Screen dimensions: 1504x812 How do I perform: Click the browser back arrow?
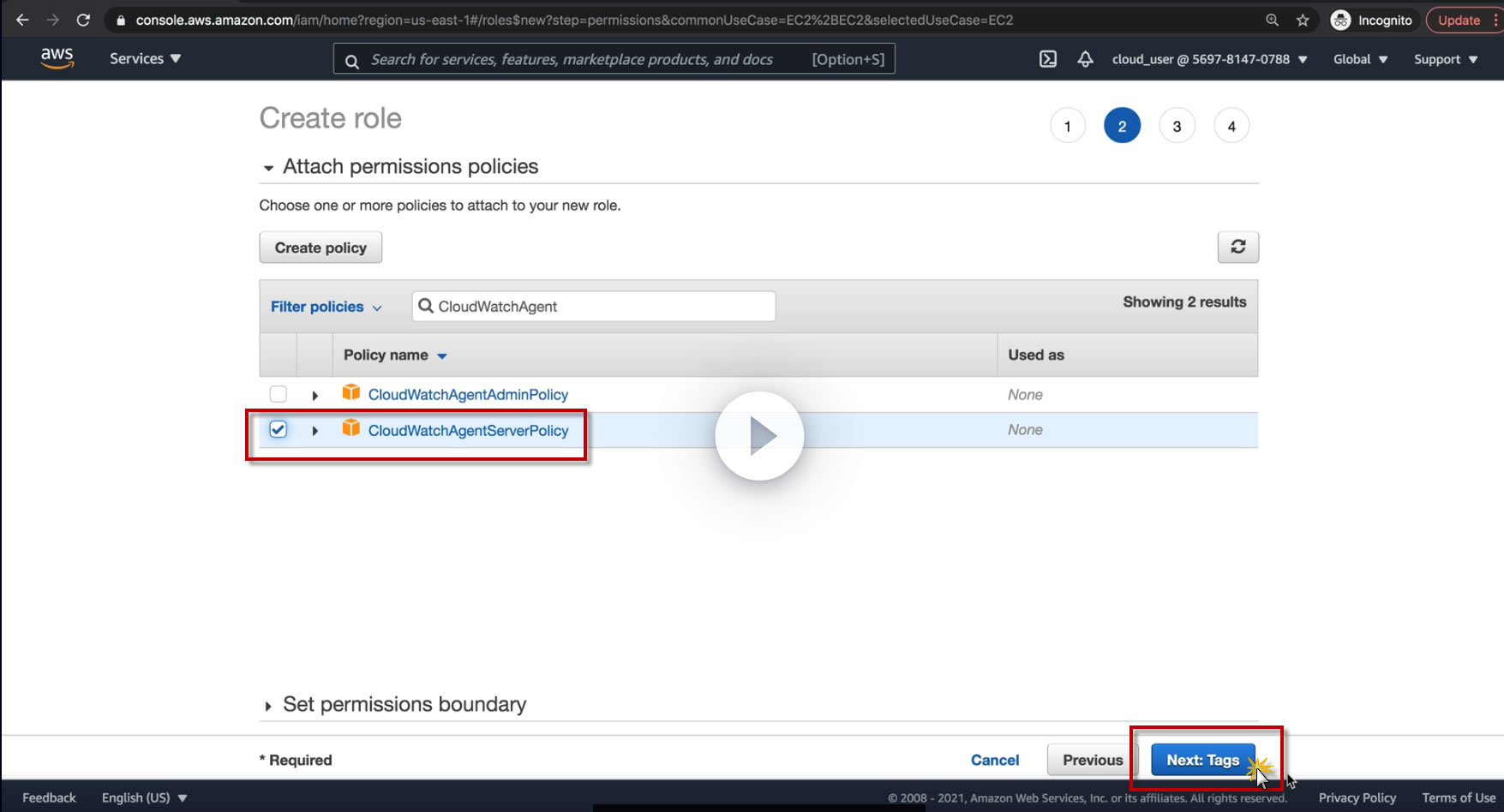click(22, 20)
